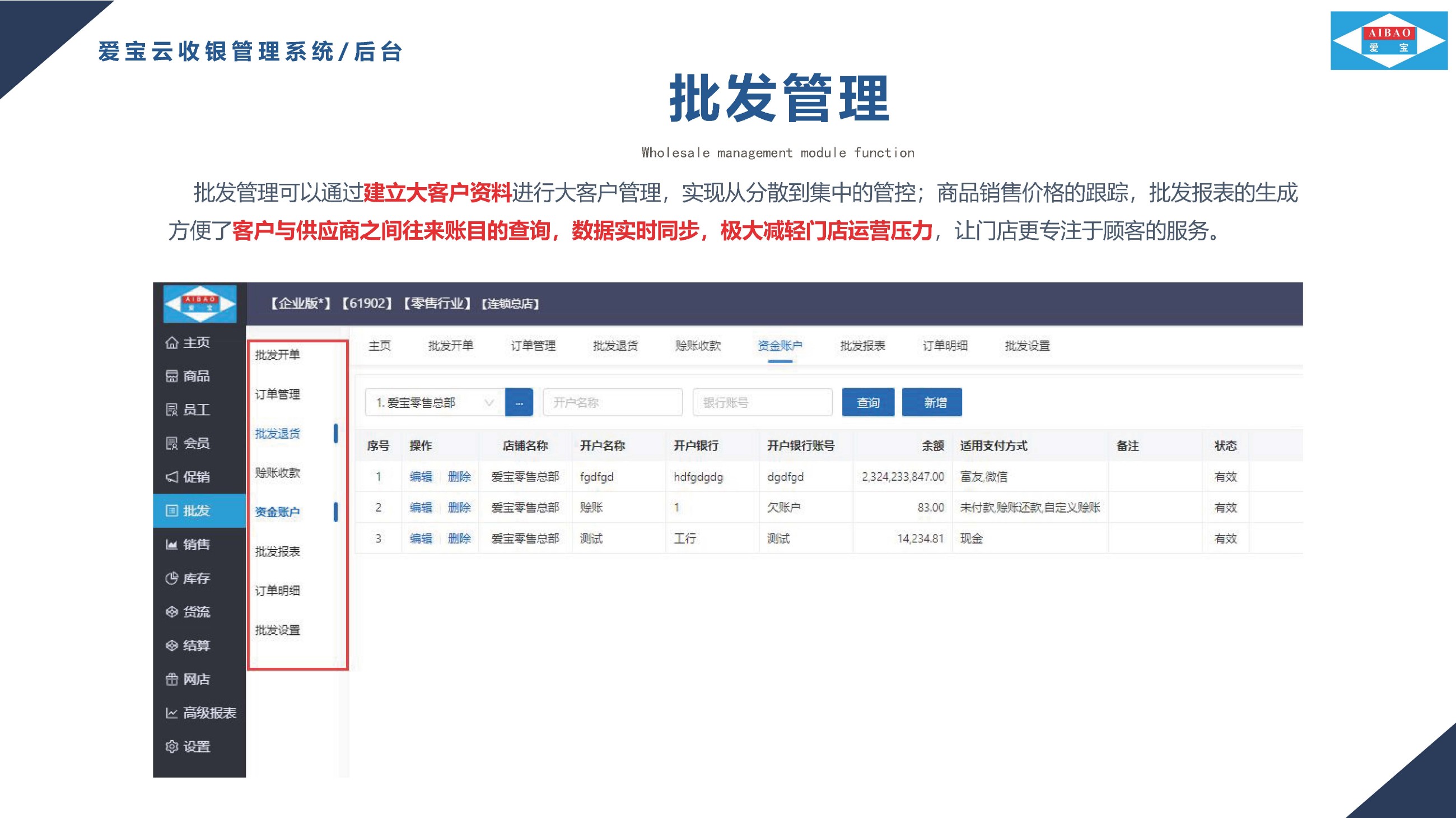The width and height of the screenshot is (1456, 818).
Task: Click the 库存 inventory pie icon in the sidebar
Action: coord(171,578)
